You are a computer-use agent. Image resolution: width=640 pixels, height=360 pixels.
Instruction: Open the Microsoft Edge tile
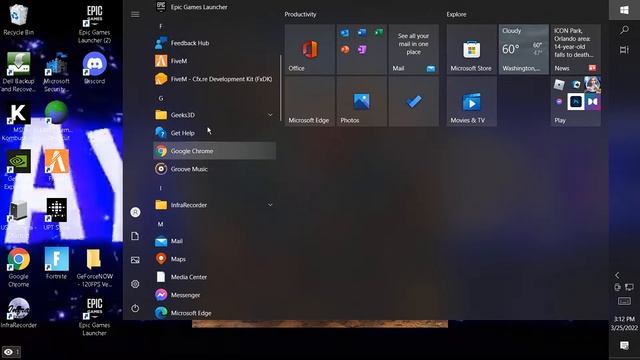coord(310,102)
